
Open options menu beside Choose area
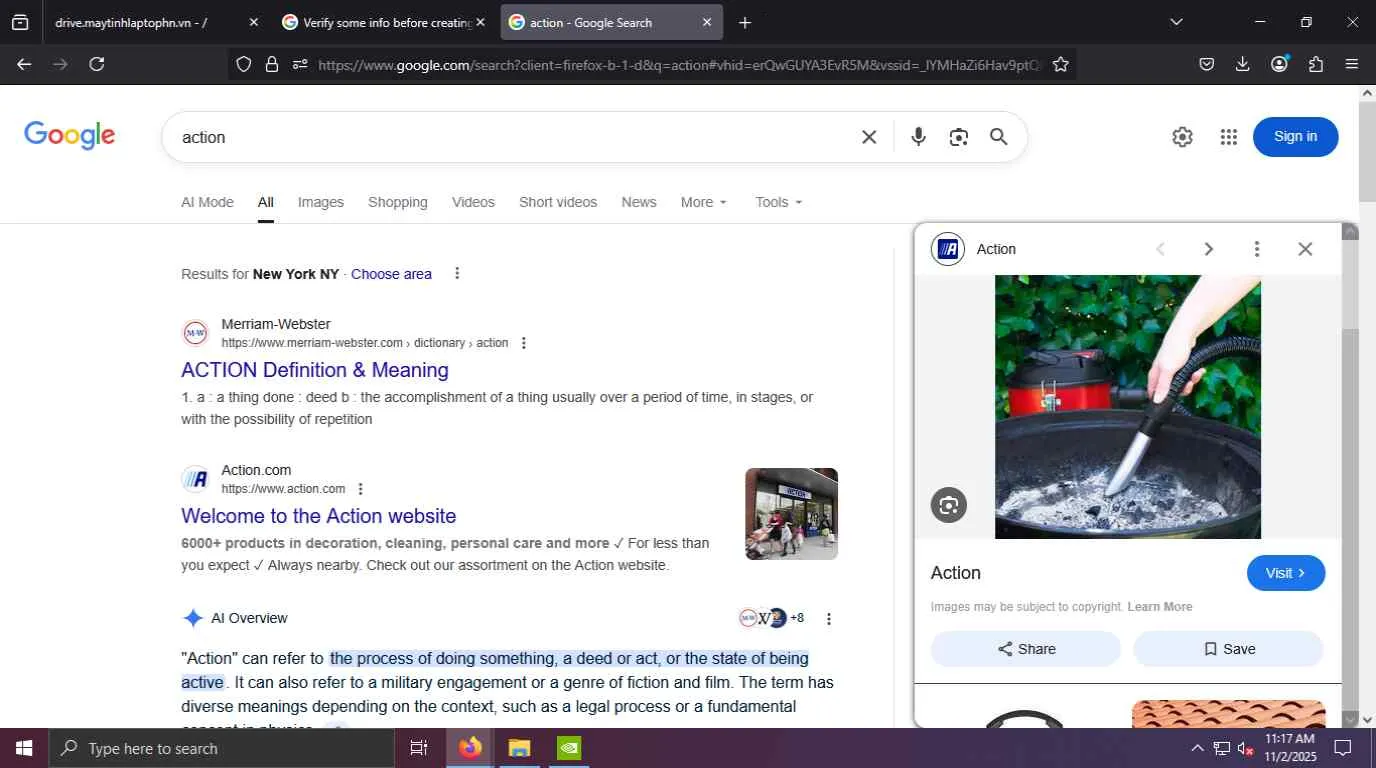[x=457, y=274]
